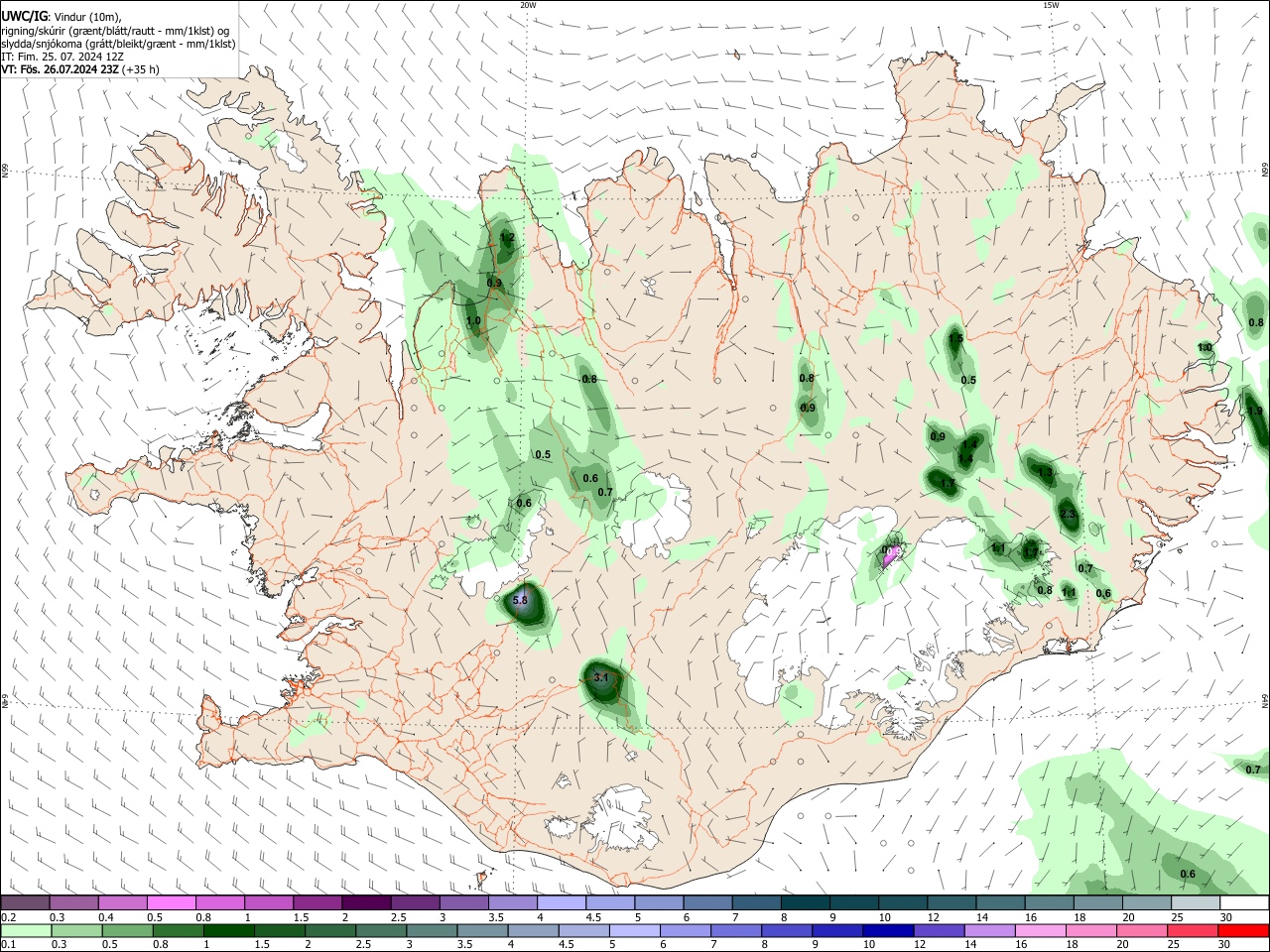Select the 0.8 green swatch in the rain legend row
The image size is (1270, 952).
[178, 930]
